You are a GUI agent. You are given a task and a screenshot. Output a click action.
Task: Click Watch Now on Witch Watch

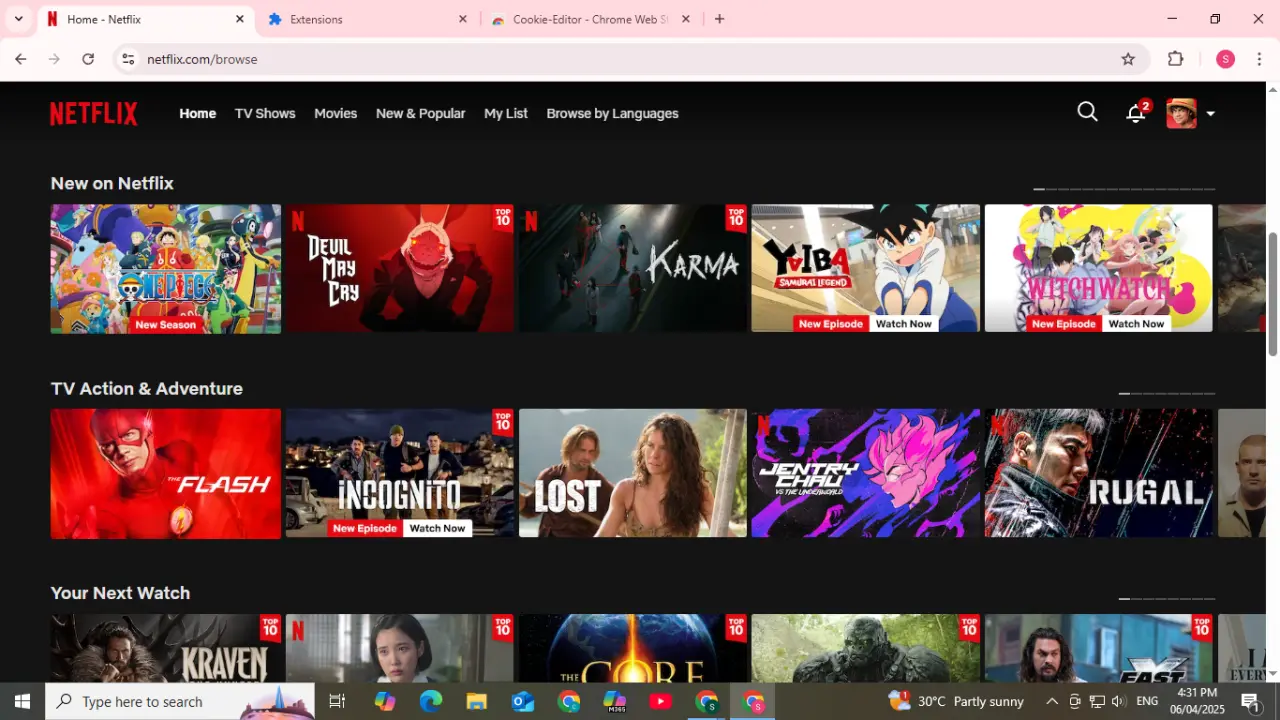[1137, 324]
